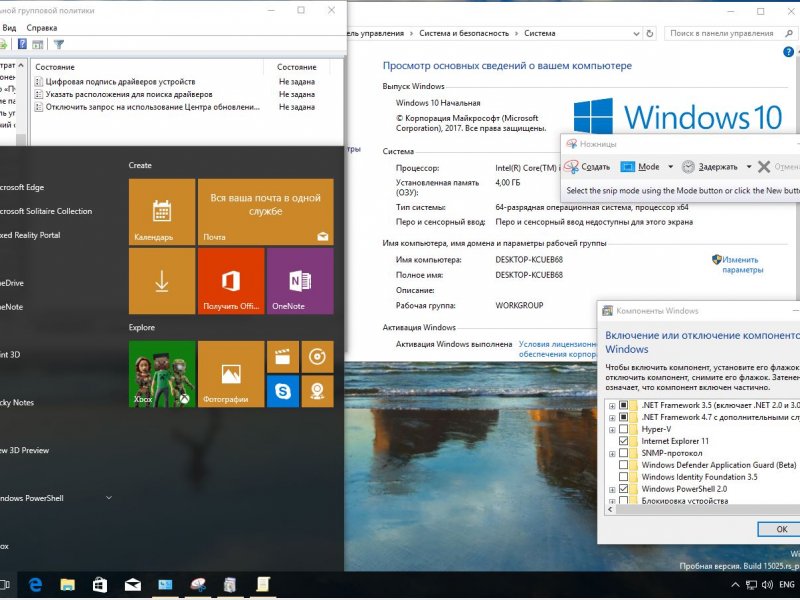Image resolution: width=800 pixels, height=600 pixels.
Task: Expand the Windows PowerShell 2.0 node
Action: [x=612, y=490]
